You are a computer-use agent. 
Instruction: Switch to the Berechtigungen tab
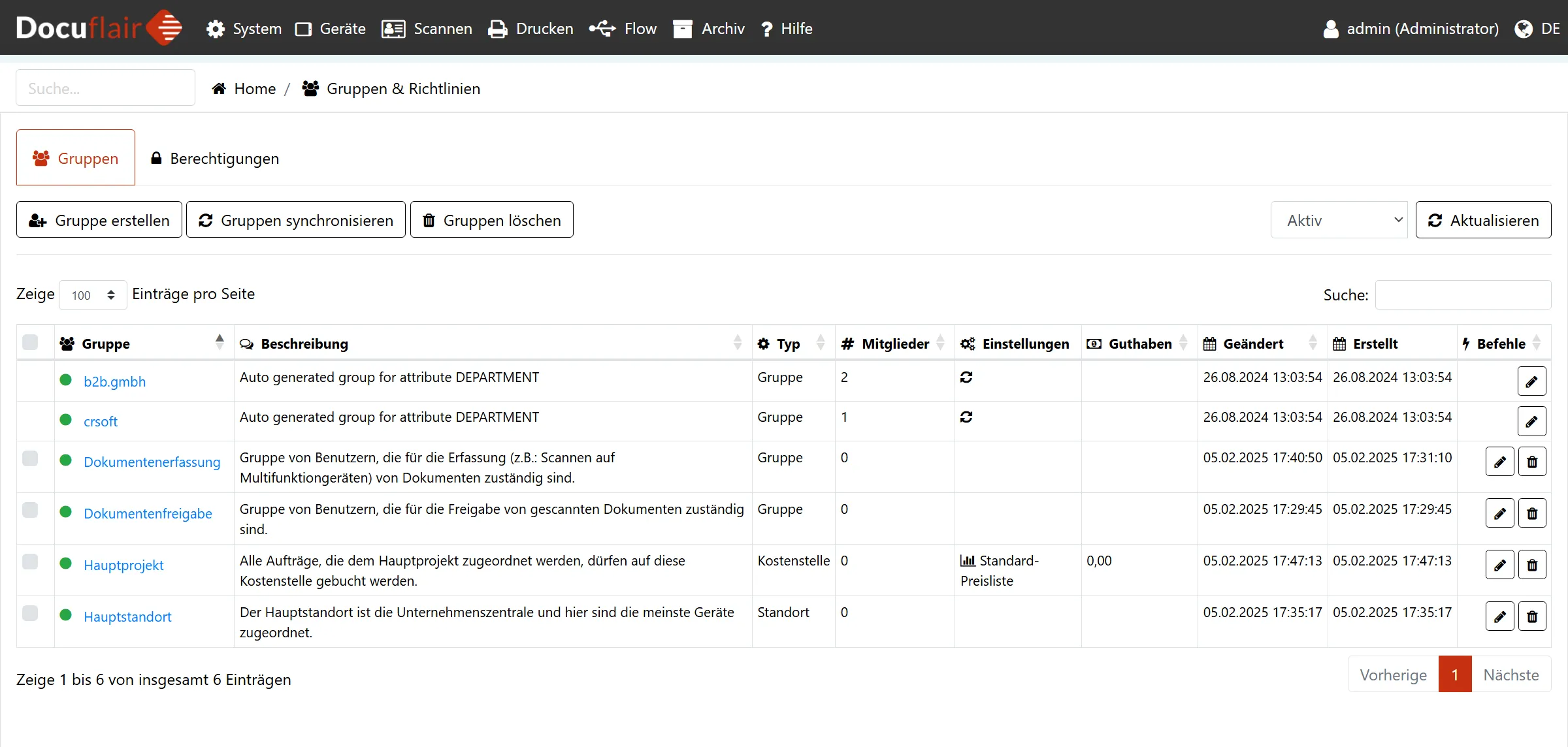(x=215, y=159)
